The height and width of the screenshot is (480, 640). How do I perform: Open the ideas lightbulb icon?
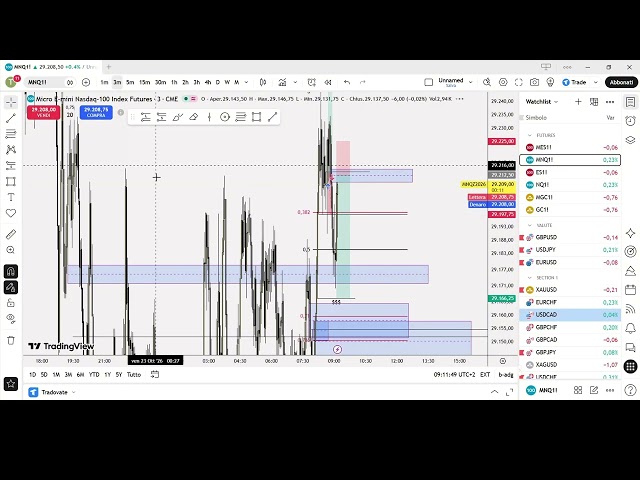[x=550, y=82]
